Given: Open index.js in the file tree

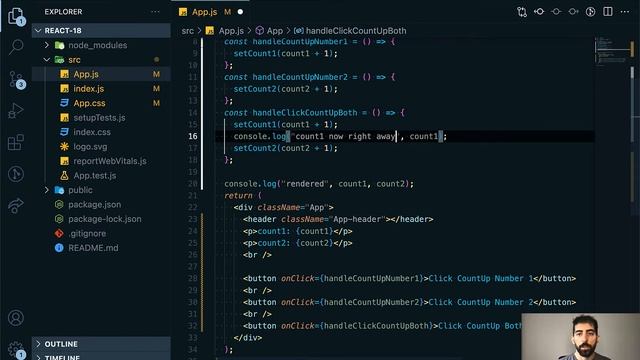Looking at the screenshot, I should [101, 89].
